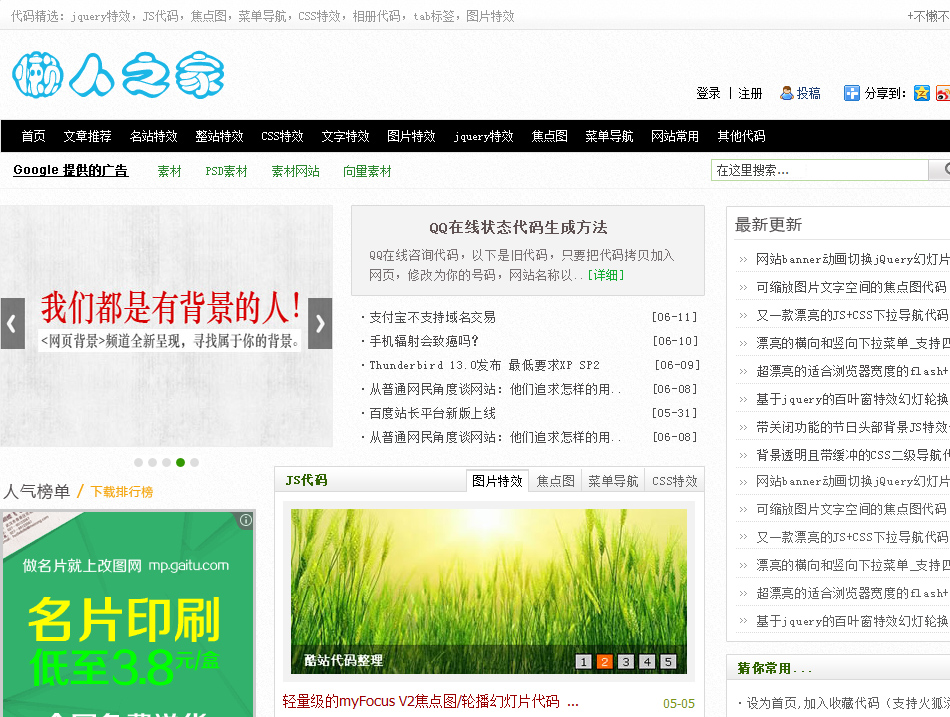Click the 登录 login link
This screenshot has width=950, height=717.
point(708,93)
